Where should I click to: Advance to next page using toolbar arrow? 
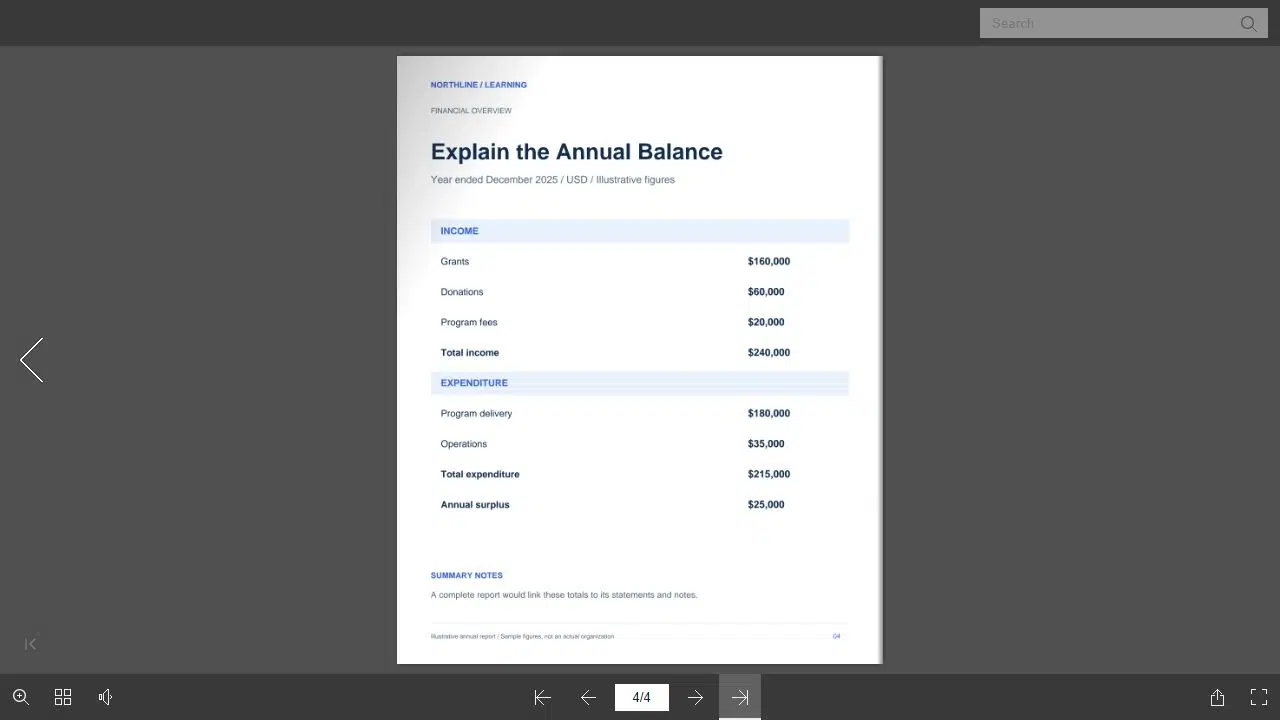point(695,698)
